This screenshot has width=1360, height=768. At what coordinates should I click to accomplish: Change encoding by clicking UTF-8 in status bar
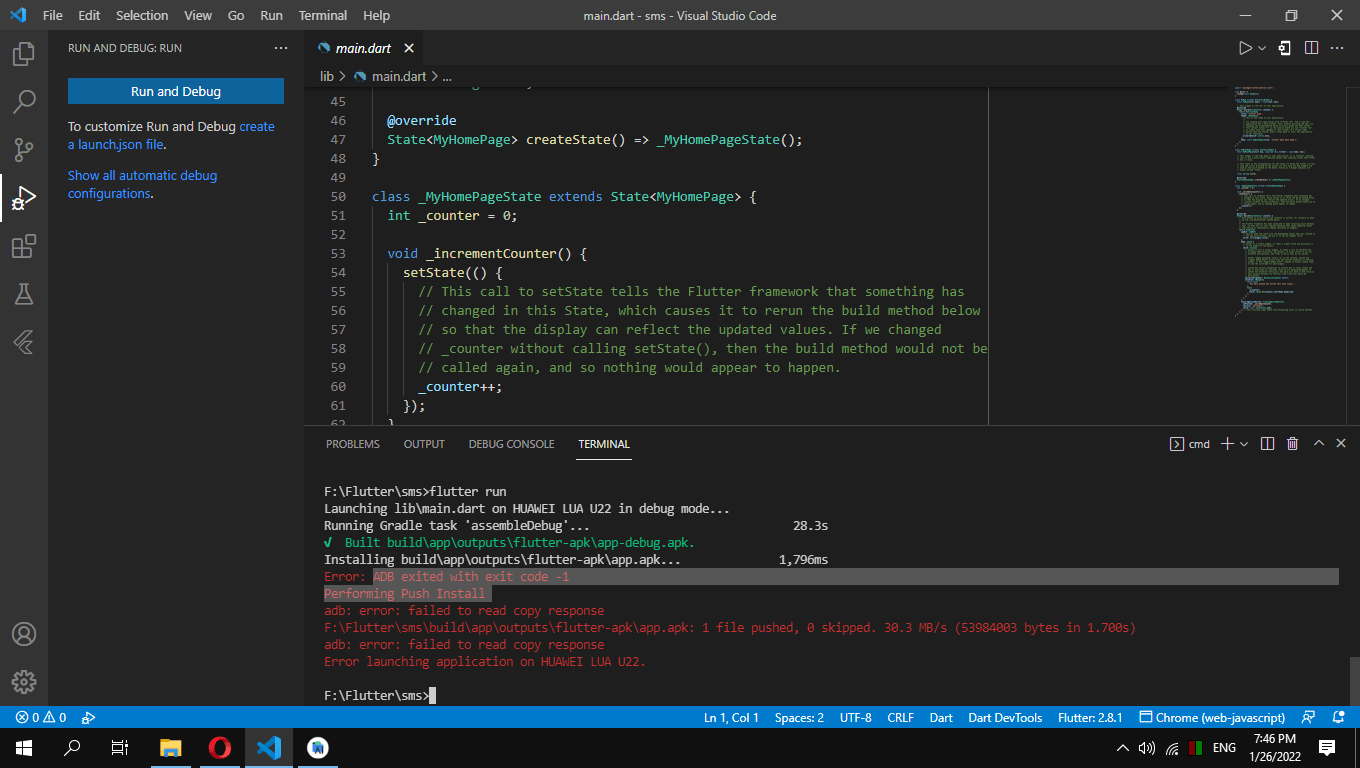tap(855, 717)
